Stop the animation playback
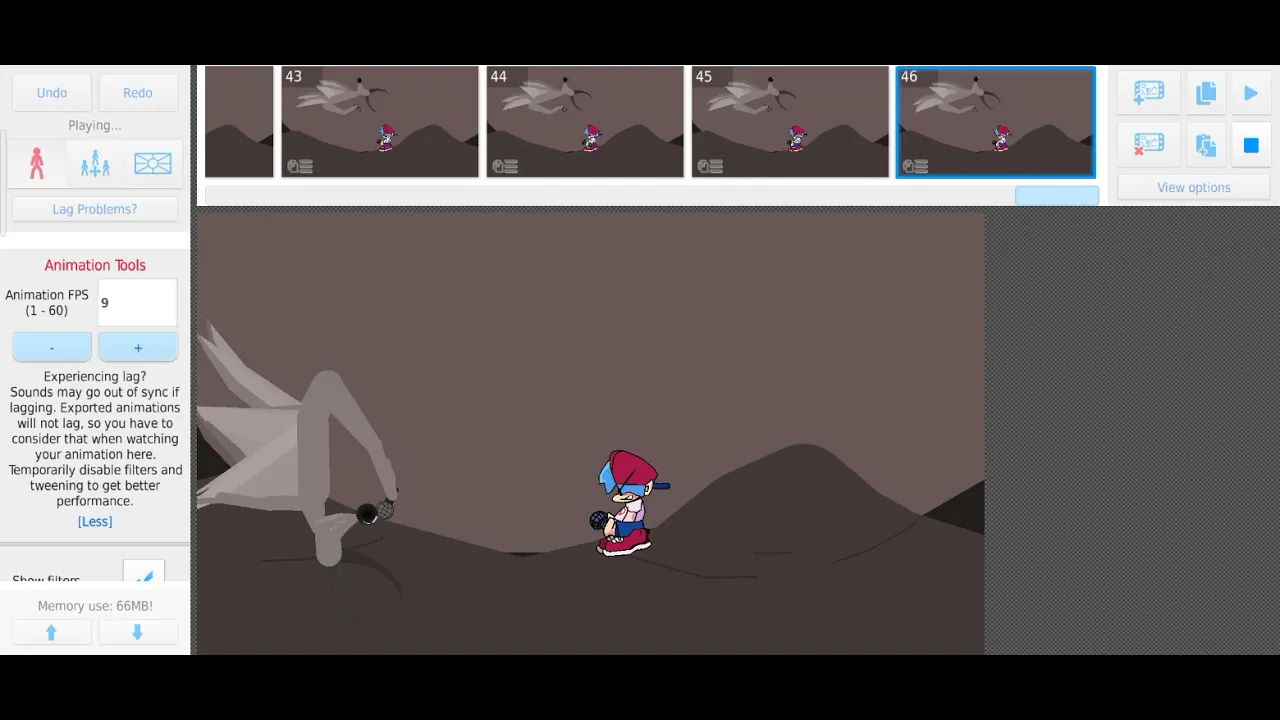Screen dimensions: 1280x720 (1251, 145)
